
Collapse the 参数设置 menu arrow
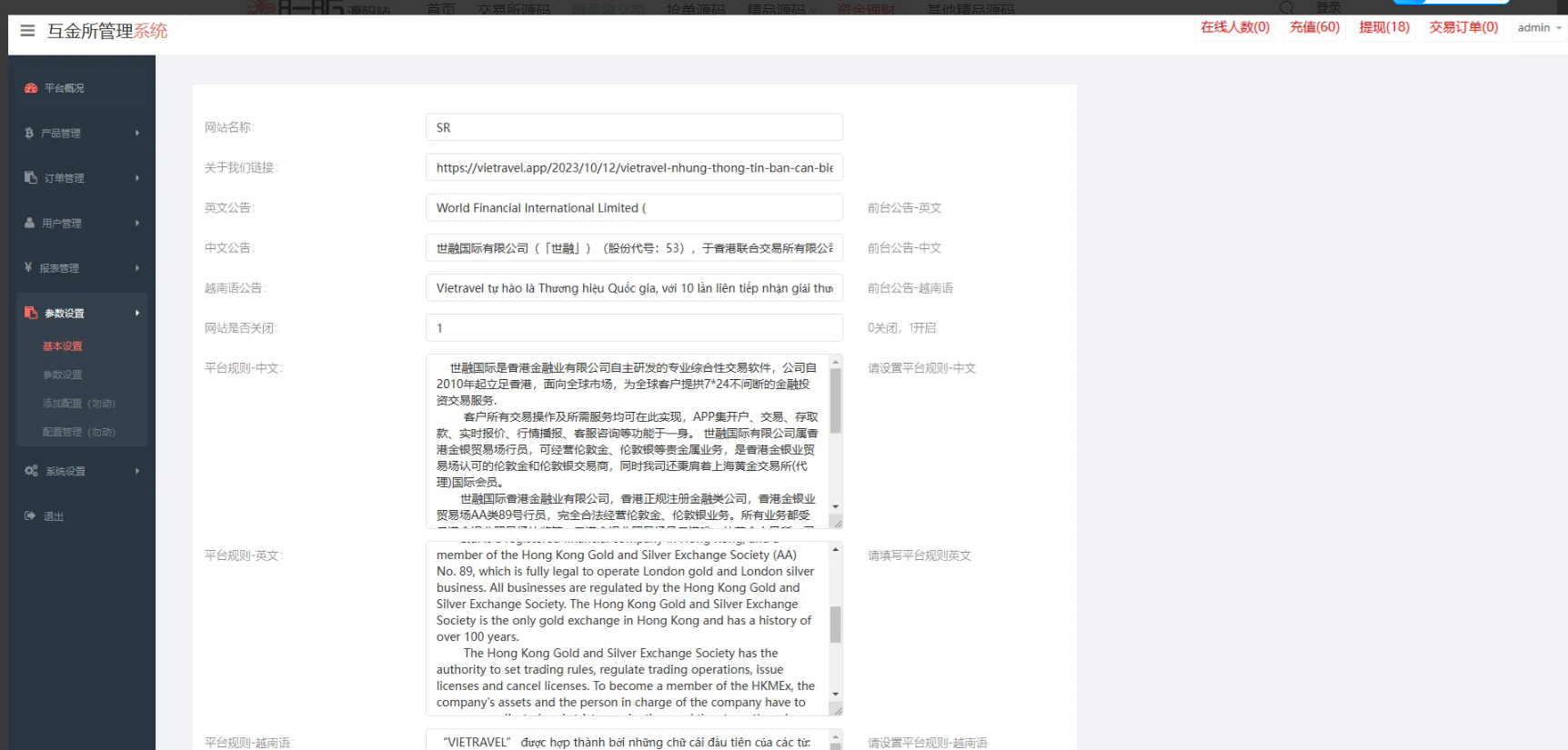coord(137,313)
